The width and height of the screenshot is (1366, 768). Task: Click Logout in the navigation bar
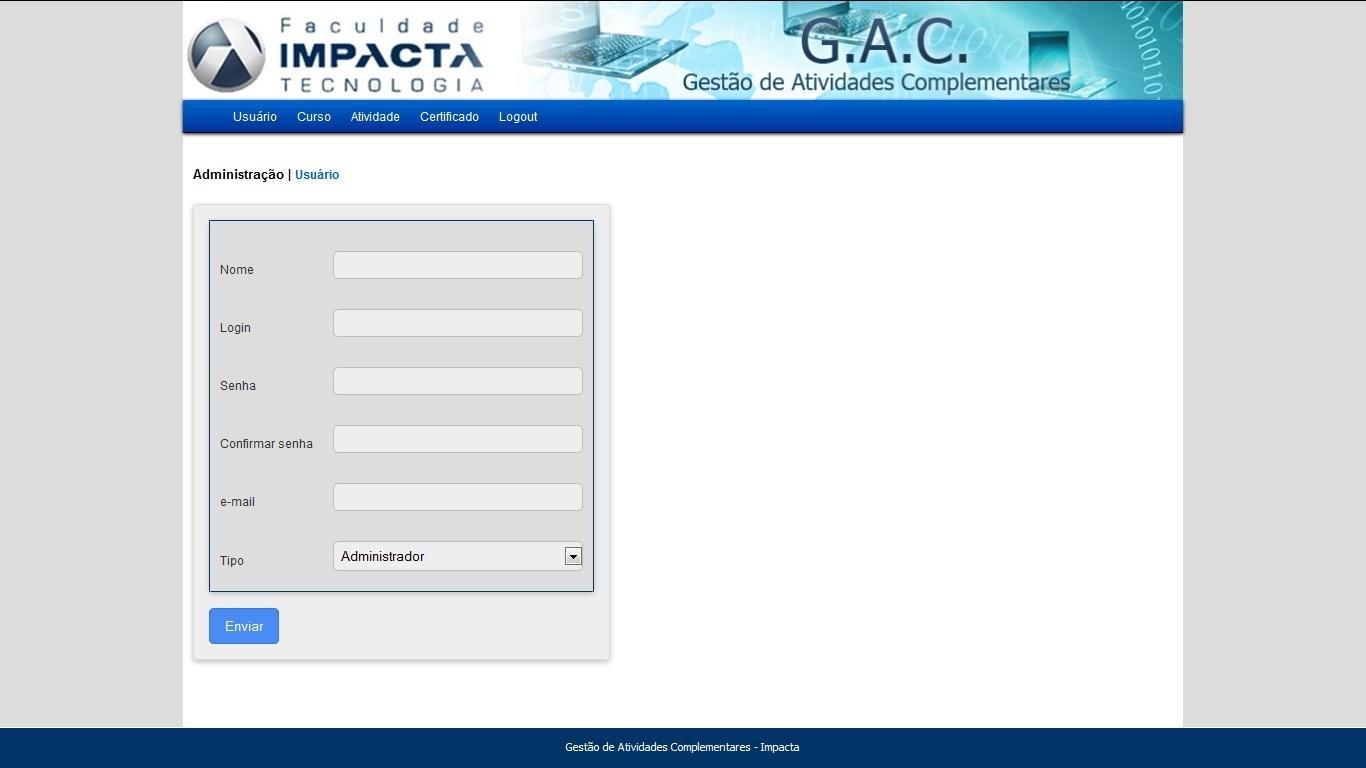[517, 116]
